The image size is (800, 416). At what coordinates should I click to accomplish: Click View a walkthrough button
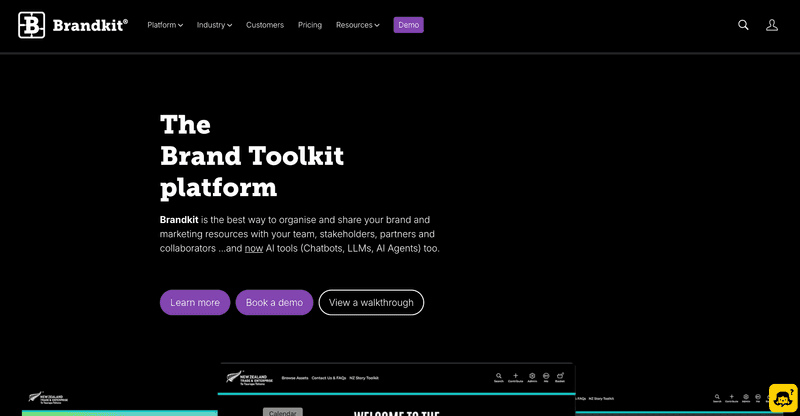(371, 303)
